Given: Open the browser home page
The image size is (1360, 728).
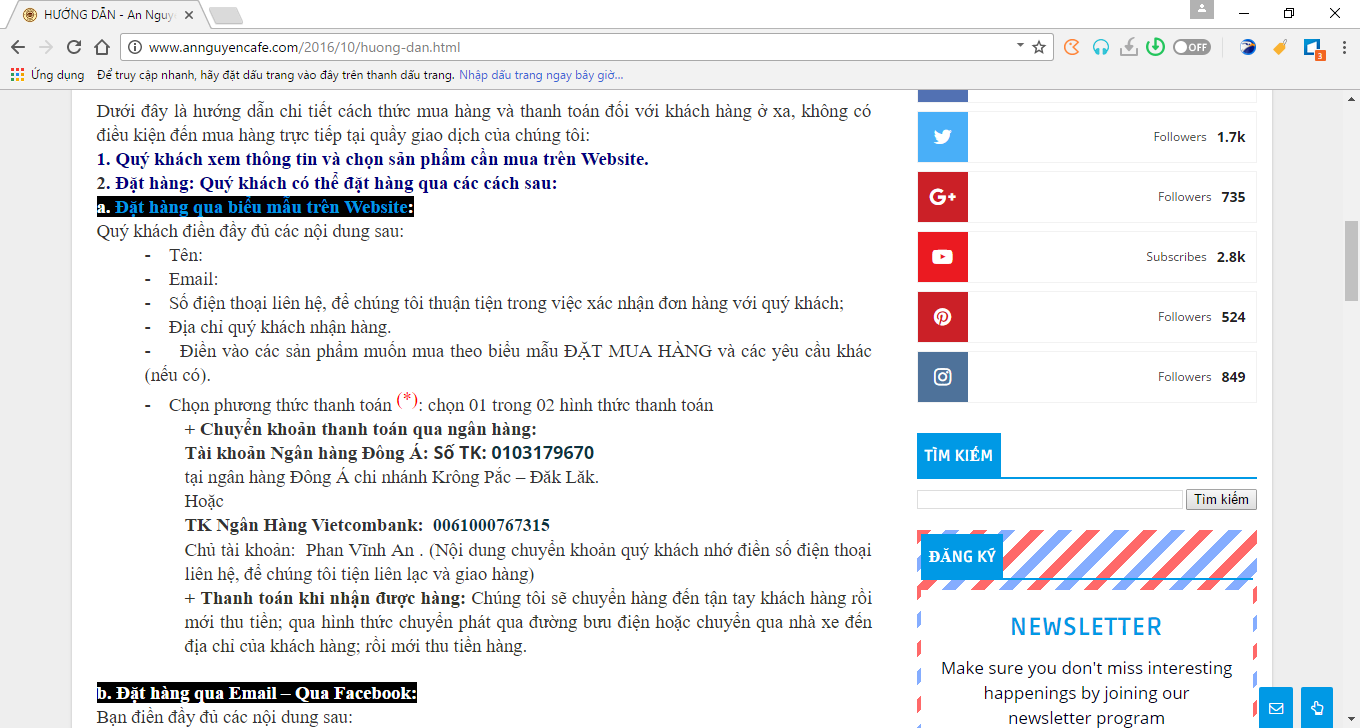Looking at the screenshot, I should coord(102,47).
